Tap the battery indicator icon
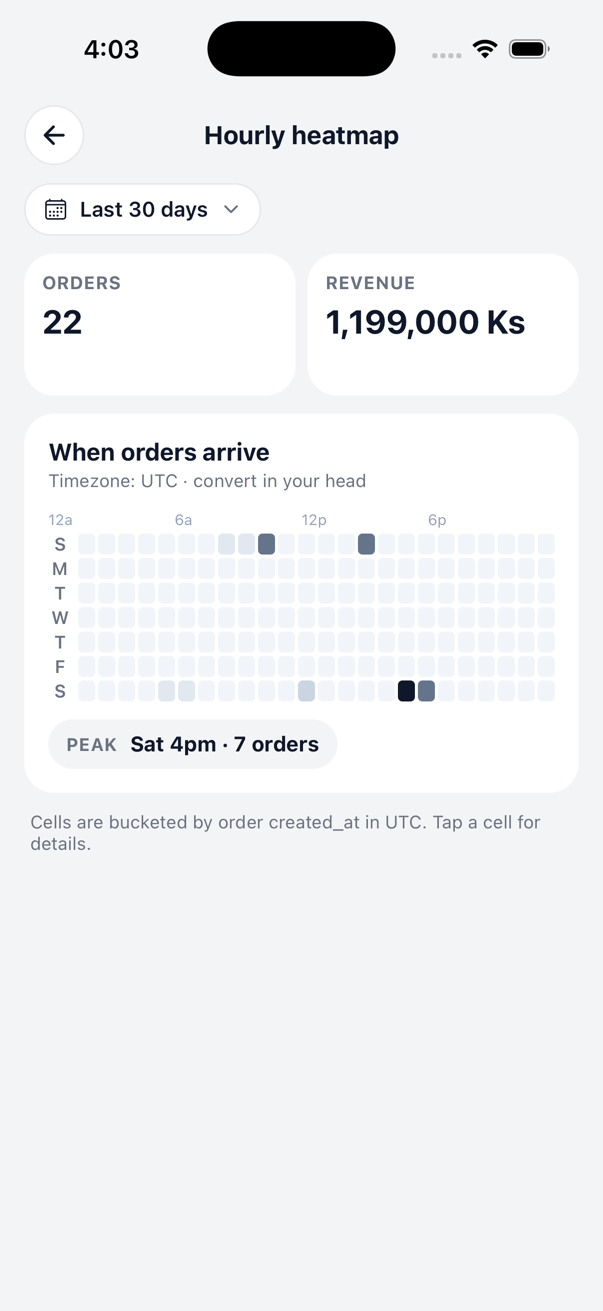Screen dimensions: 603x1311 tap(528, 49)
